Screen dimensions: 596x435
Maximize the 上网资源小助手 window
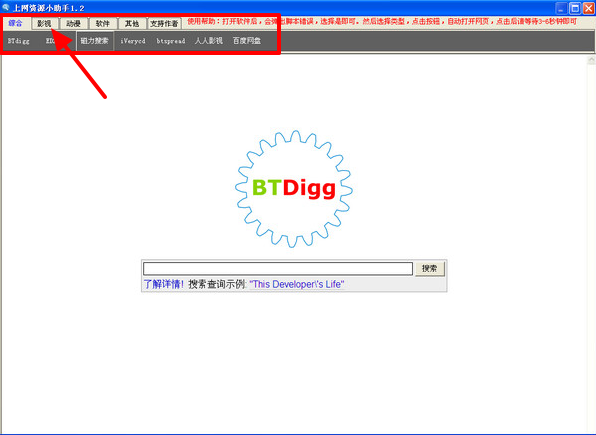(575, 8)
